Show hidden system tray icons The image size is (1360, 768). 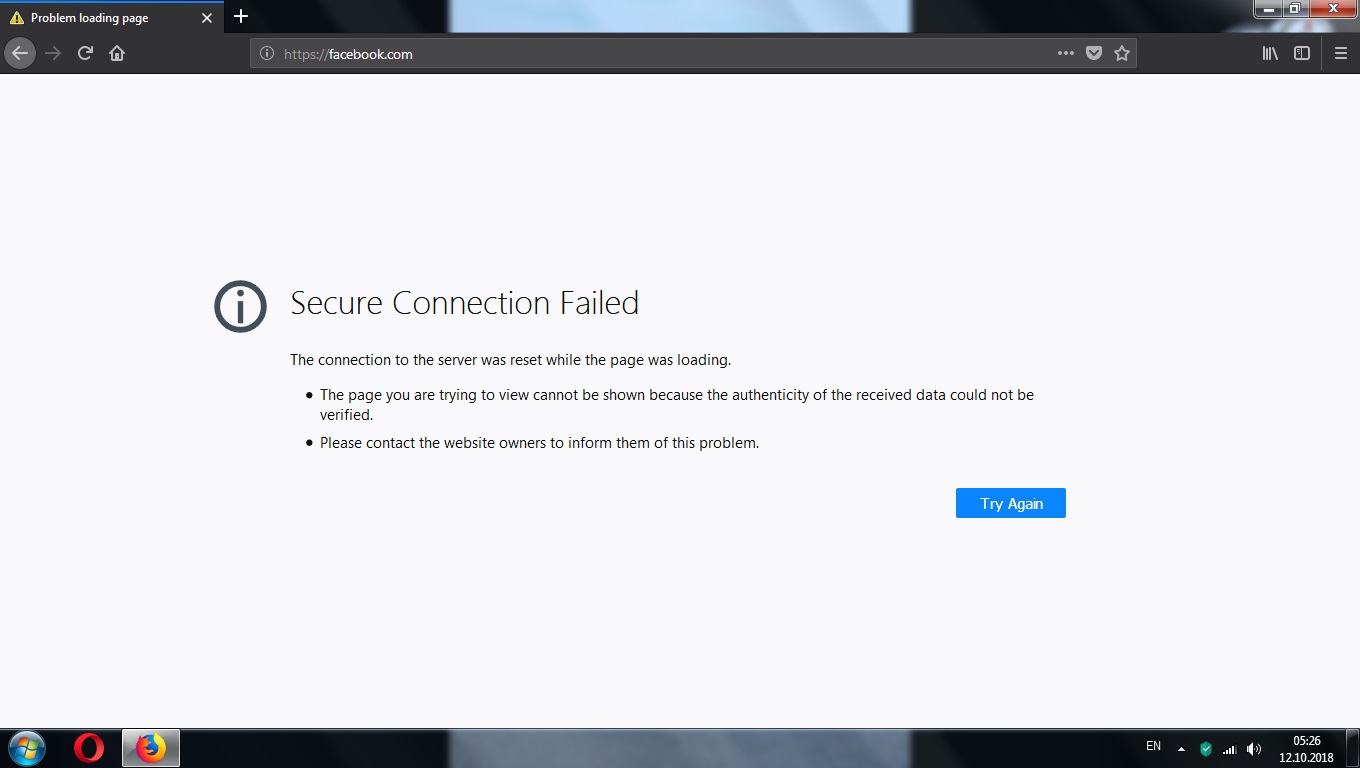pyautogui.click(x=1181, y=748)
